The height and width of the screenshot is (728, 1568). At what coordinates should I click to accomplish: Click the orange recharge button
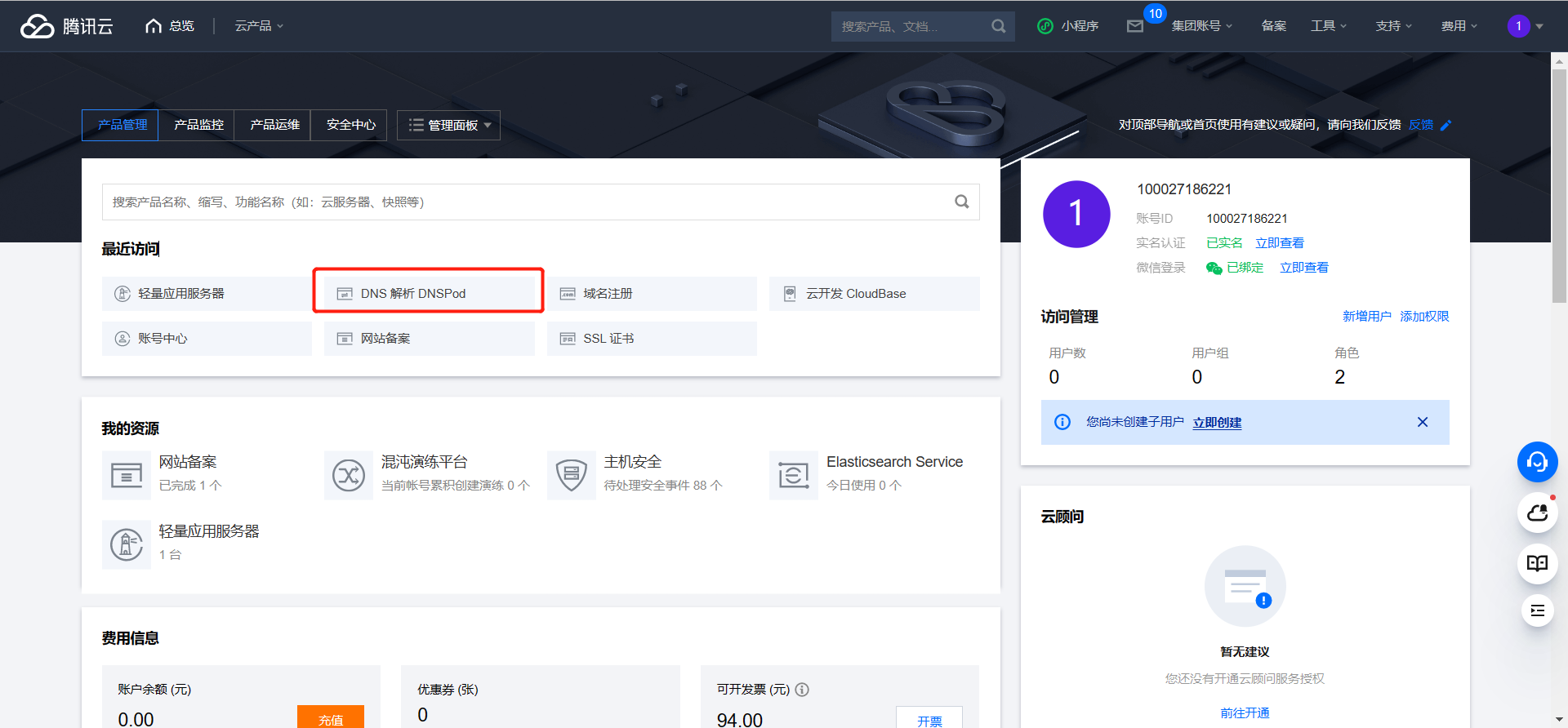coord(330,718)
